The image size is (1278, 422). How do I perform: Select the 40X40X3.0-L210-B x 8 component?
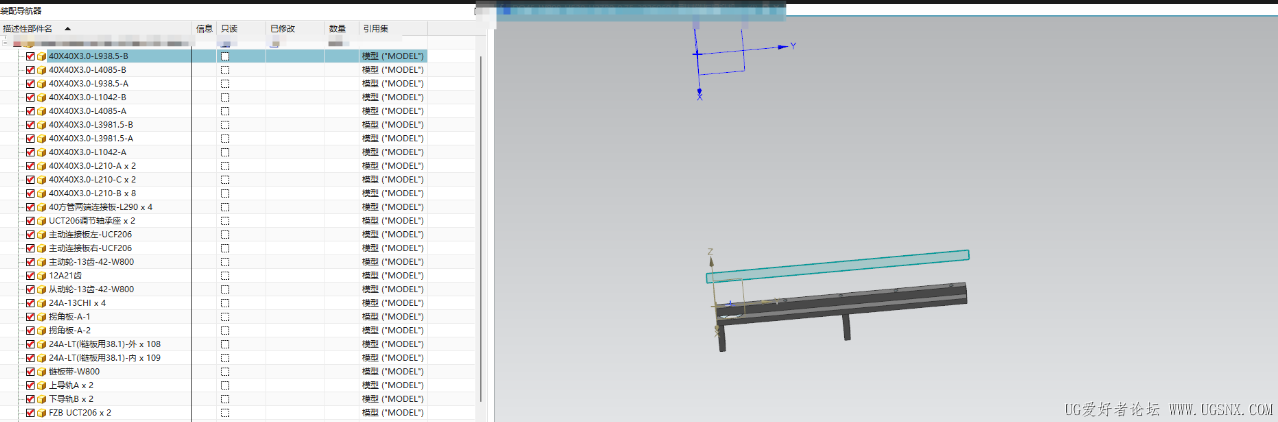[92, 193]
